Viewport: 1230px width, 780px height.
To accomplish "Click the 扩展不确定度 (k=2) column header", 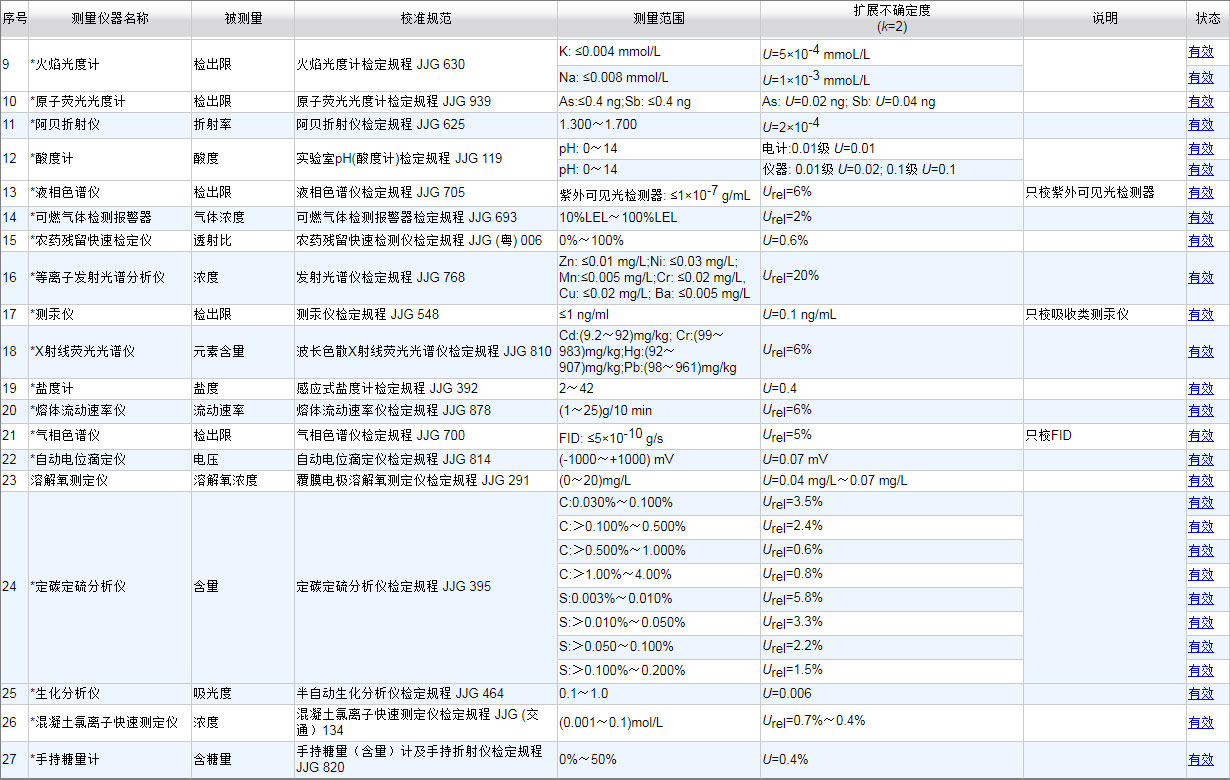I will 892,18.
